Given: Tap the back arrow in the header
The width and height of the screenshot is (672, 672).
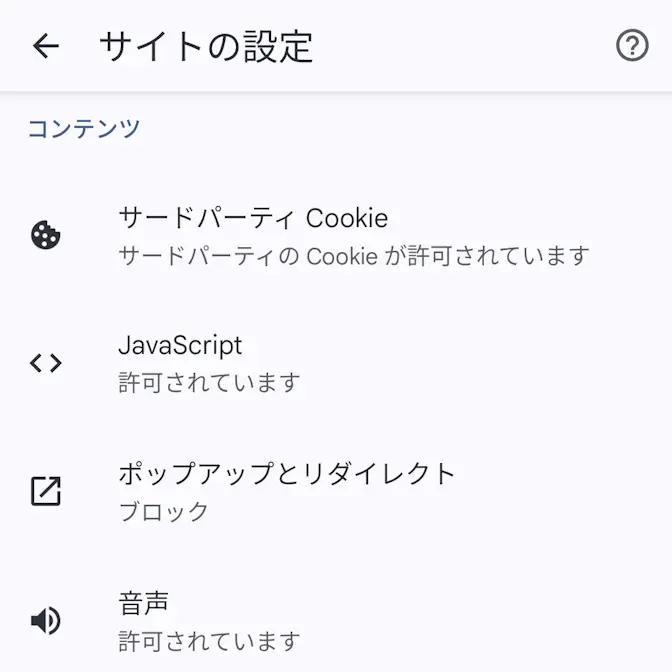Looking at the screenshot, I should point(46,46).
